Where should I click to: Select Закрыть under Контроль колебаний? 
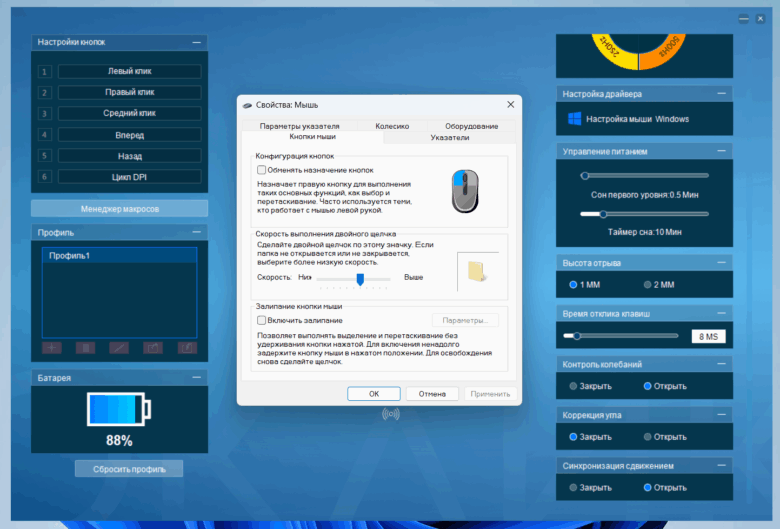(x=573, y=386)
